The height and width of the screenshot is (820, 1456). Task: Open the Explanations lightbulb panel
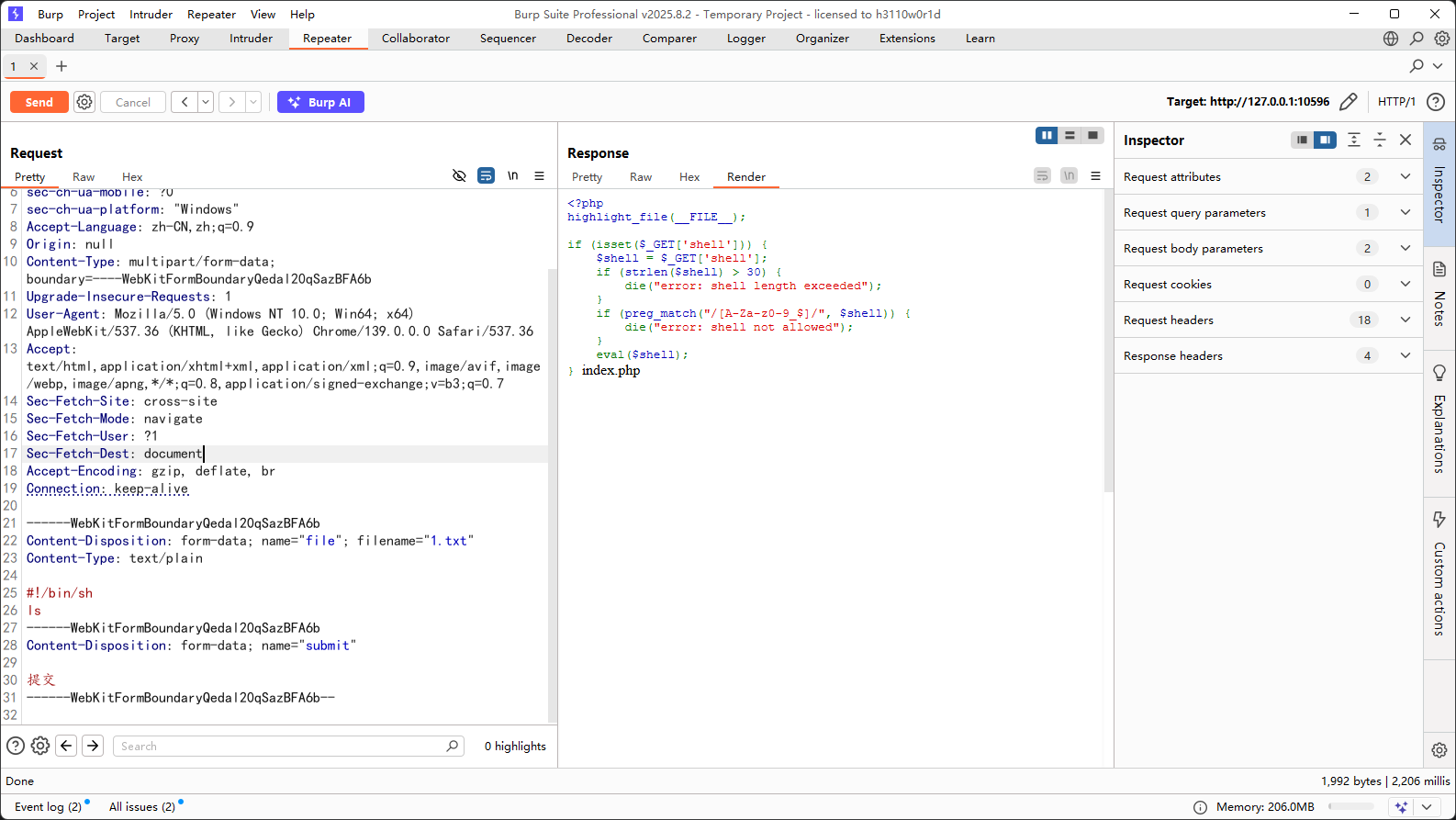click(x=1439, y=373)
